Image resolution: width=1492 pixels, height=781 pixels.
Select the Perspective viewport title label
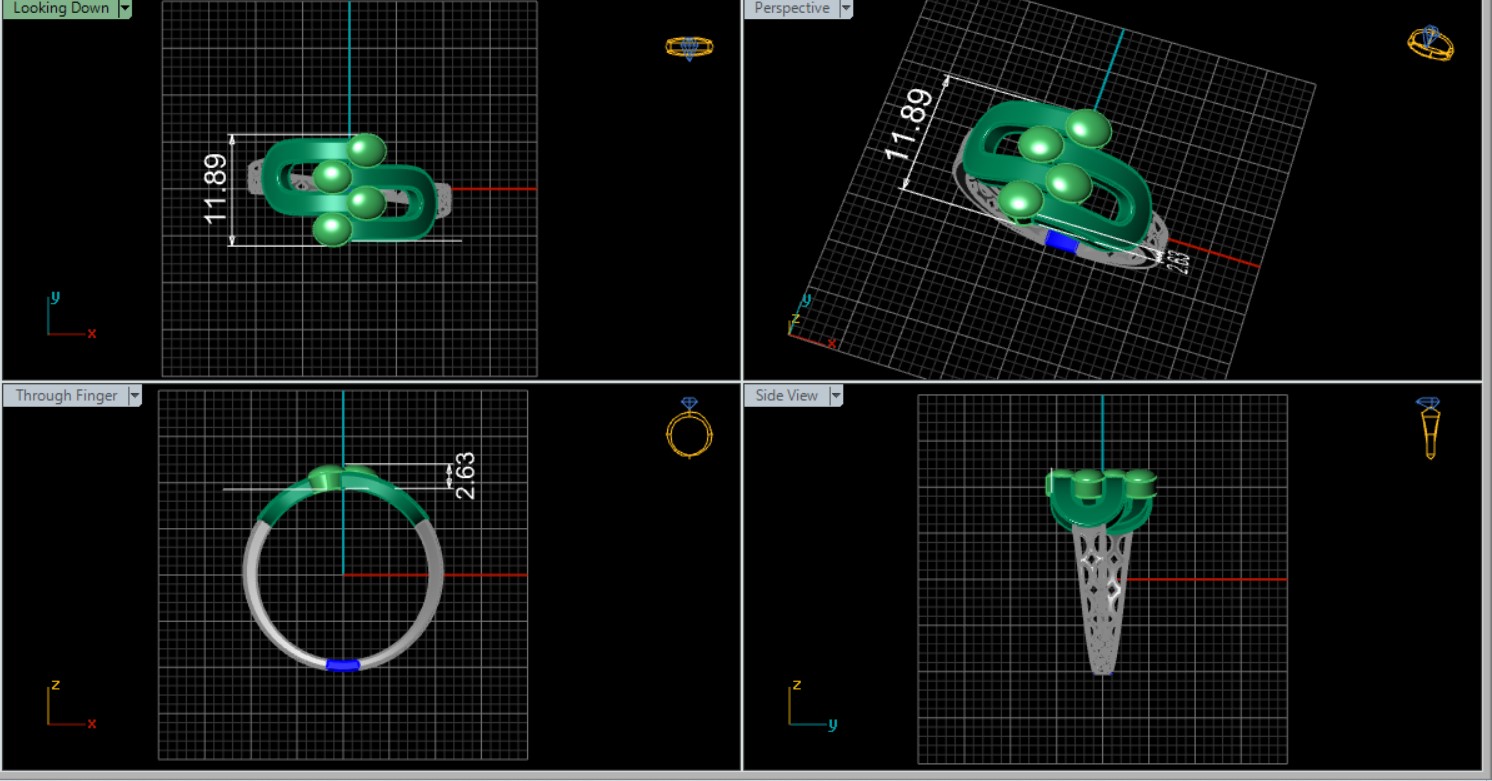click(x=791, y=8)
